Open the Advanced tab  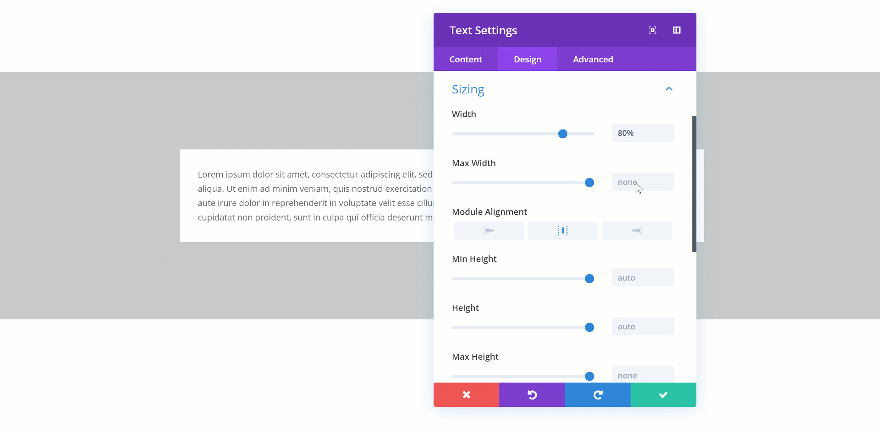(x=593, y=59)
